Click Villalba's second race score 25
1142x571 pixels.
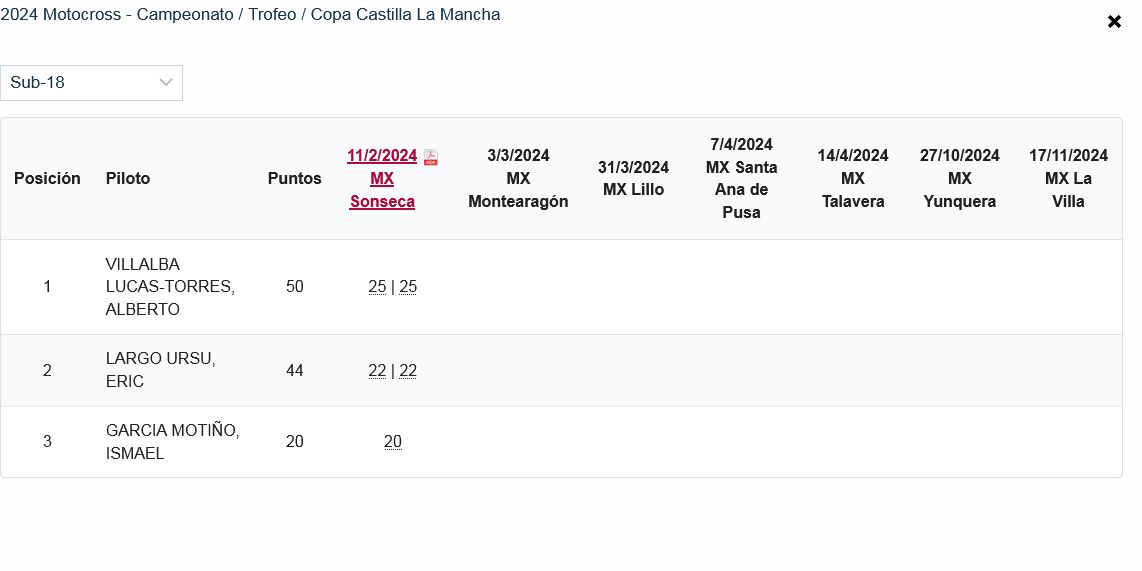(x=408, y=287)
